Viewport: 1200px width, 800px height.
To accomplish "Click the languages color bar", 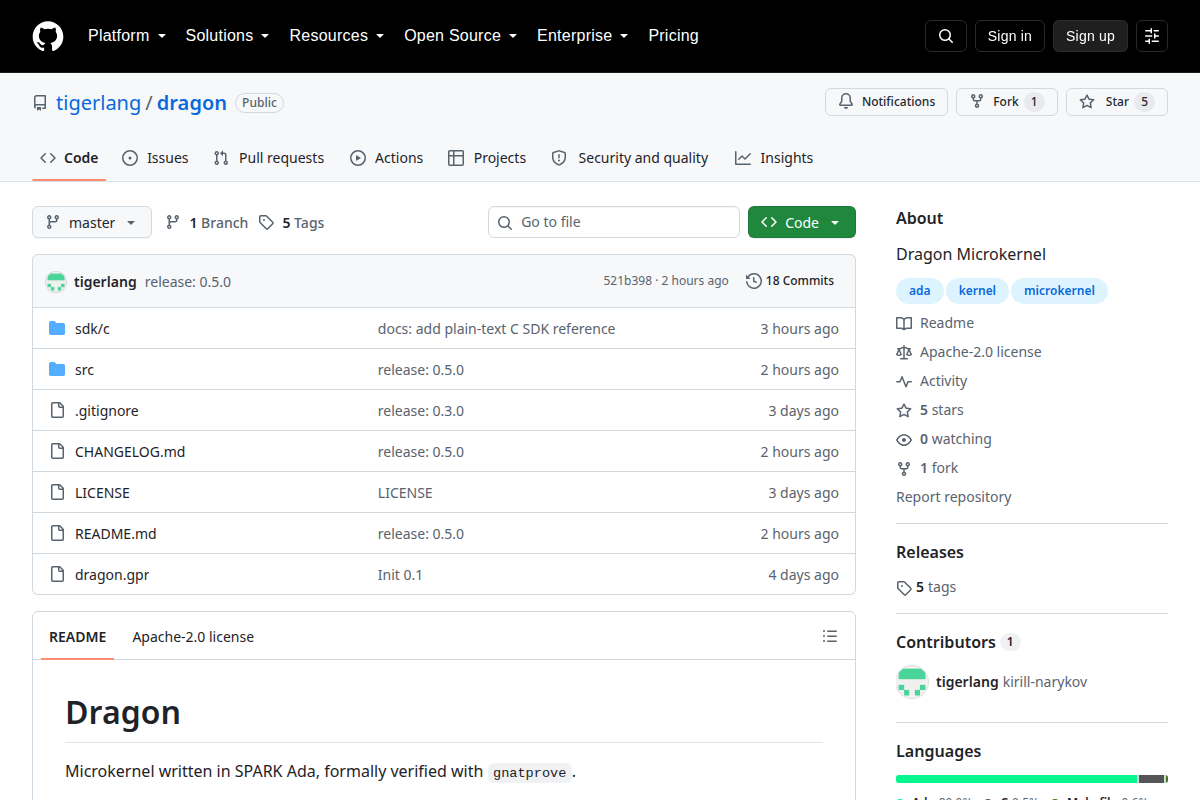I will (x=1032, y=778).
